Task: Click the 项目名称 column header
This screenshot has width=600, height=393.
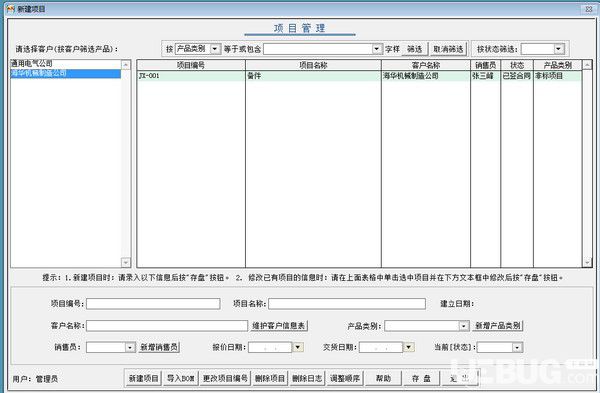Action: pyautogui.click(x=313, y=65)
